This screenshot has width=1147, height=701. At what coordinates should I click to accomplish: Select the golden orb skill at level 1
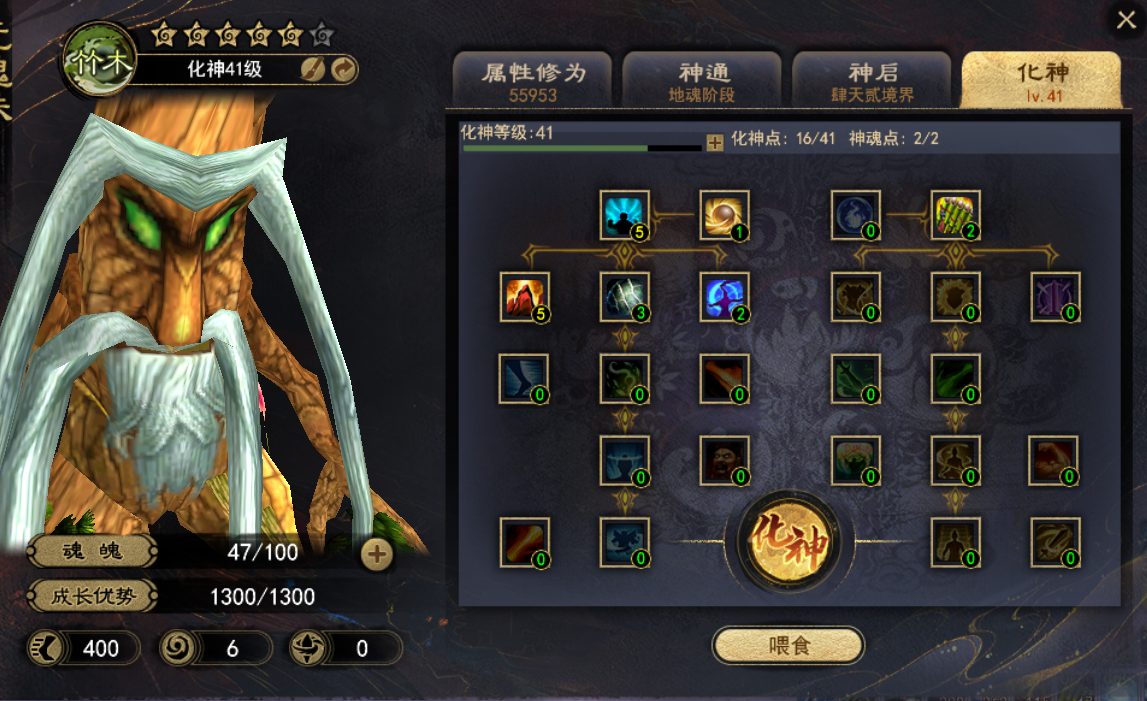[x=724, y=215]
